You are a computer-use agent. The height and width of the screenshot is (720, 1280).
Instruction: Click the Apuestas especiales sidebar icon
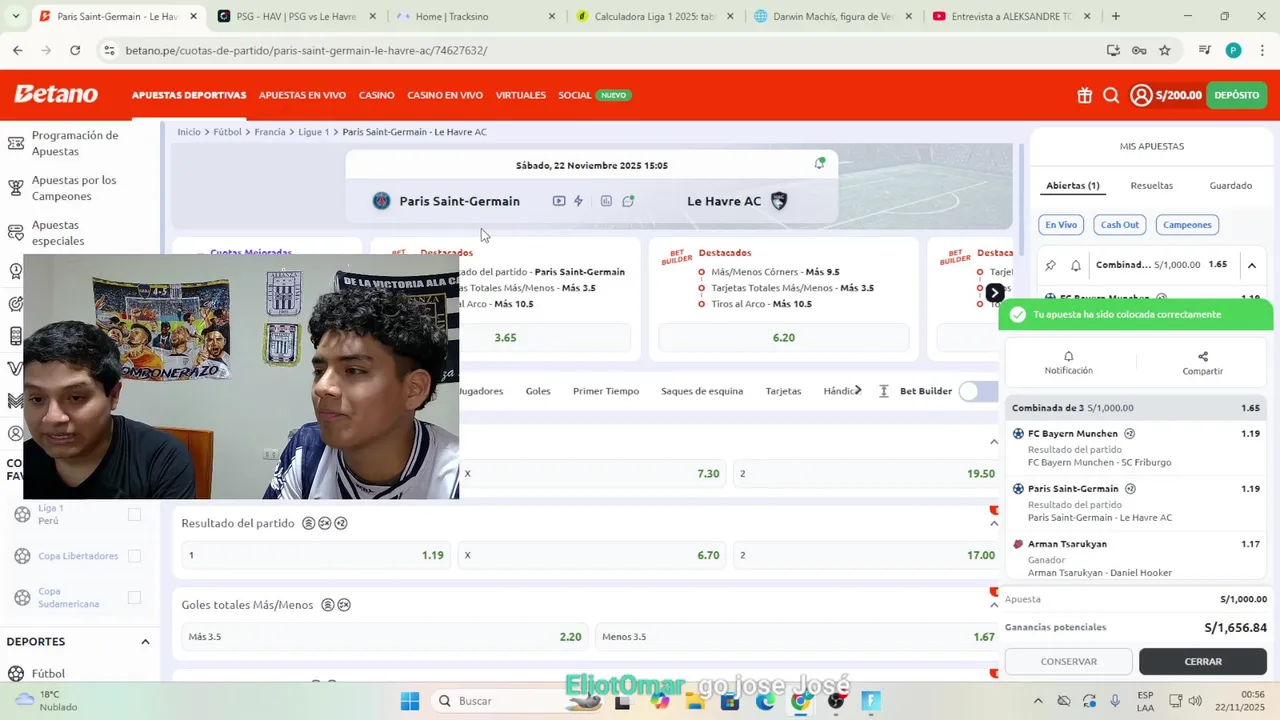(x=15, y=233)
